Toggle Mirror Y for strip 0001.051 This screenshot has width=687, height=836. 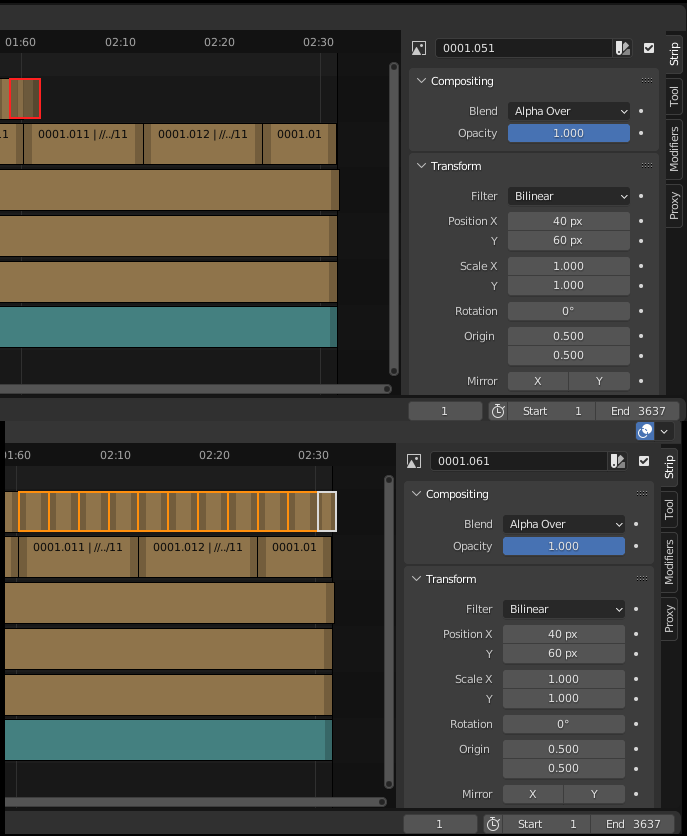pos(600,381)
